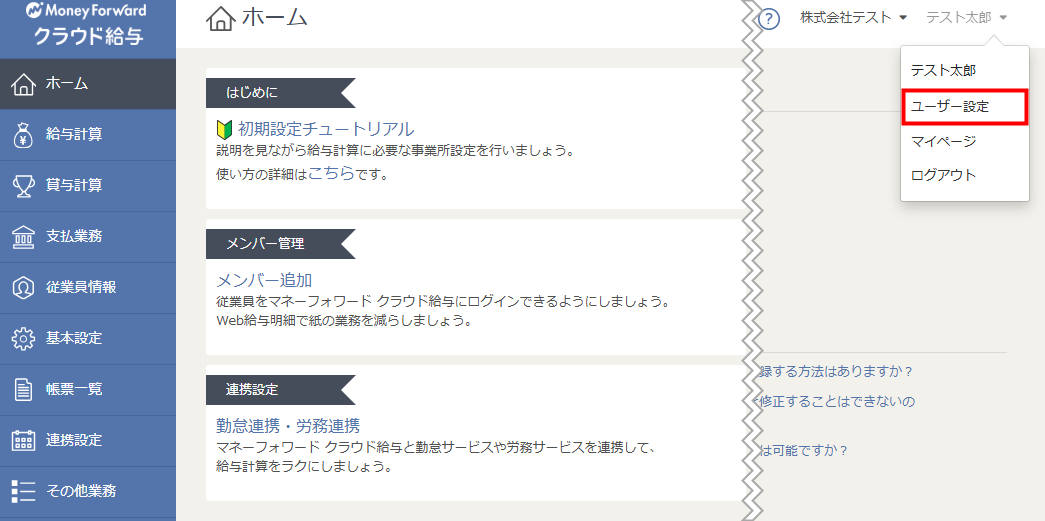
Task: Open the question mark help icon
Action: click(769, 19)
